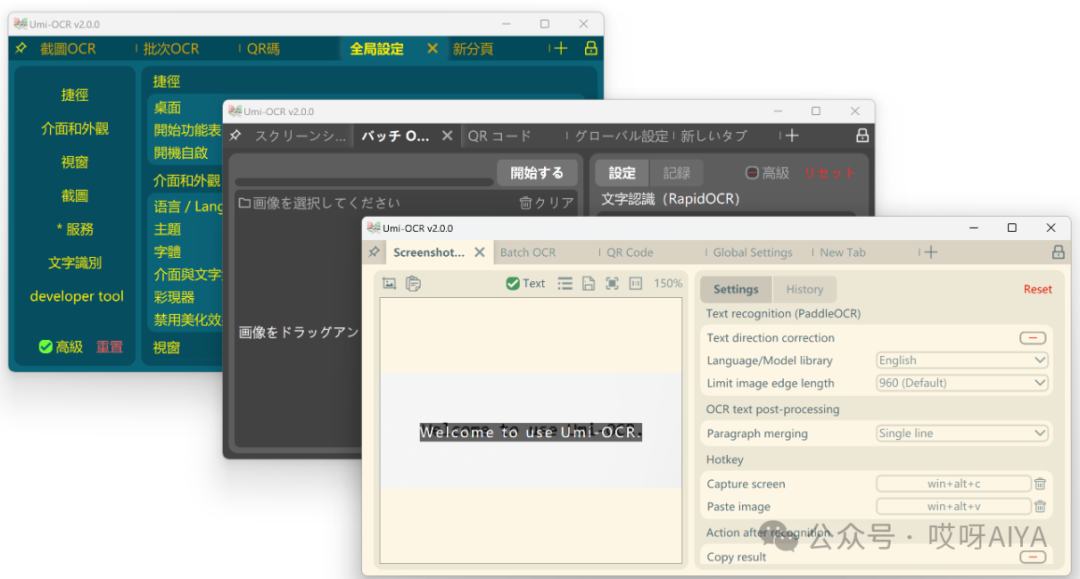Switch to the QR碼 tab in the Chinese window
Viewport: 1080px width, 579px height.
[263, 49]
